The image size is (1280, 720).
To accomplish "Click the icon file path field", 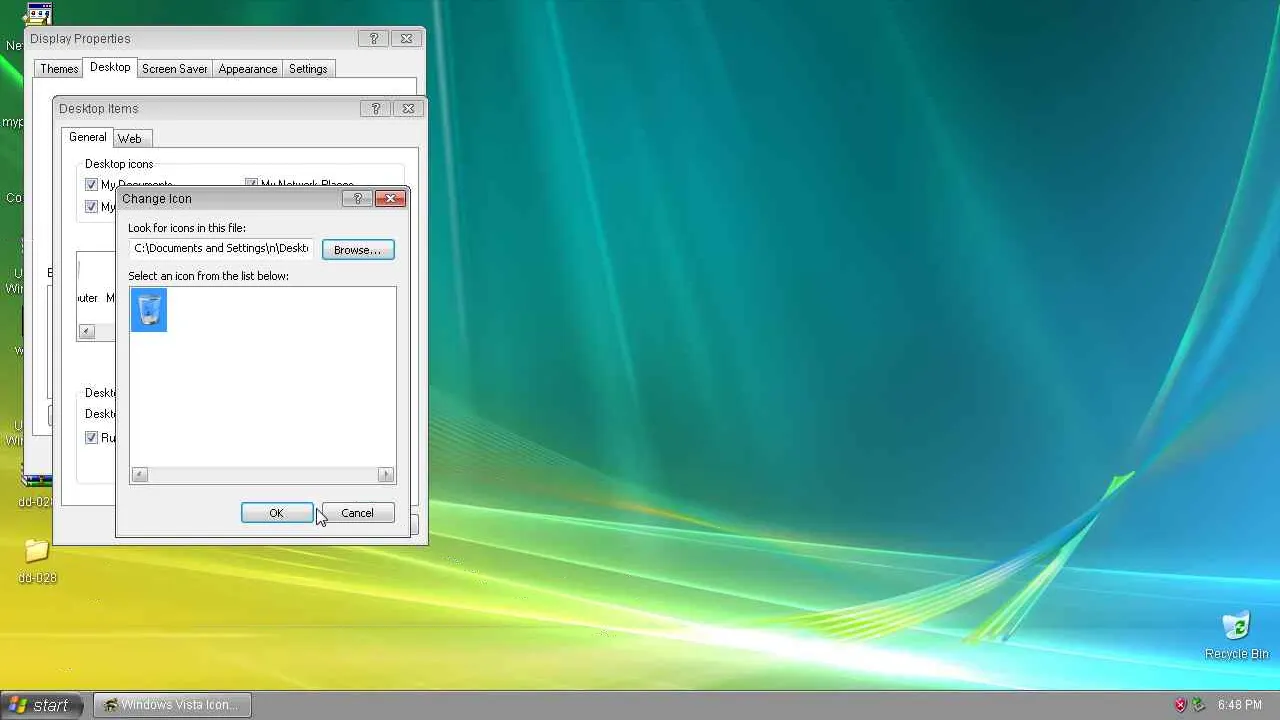I will 221,248.
